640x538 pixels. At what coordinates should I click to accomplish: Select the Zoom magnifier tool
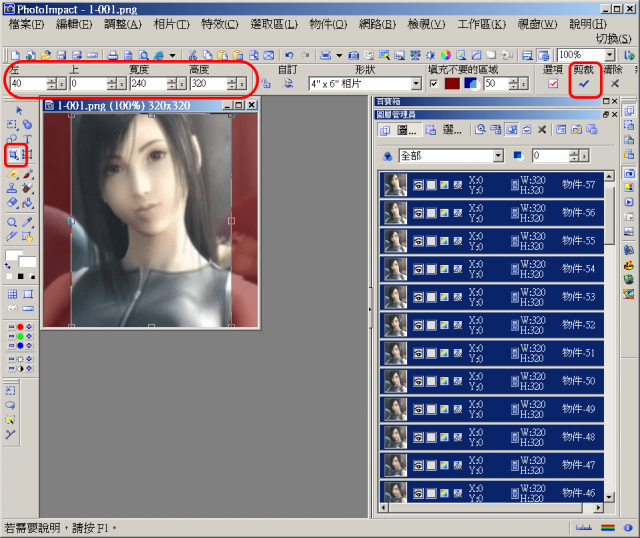(x=12, y=222)
